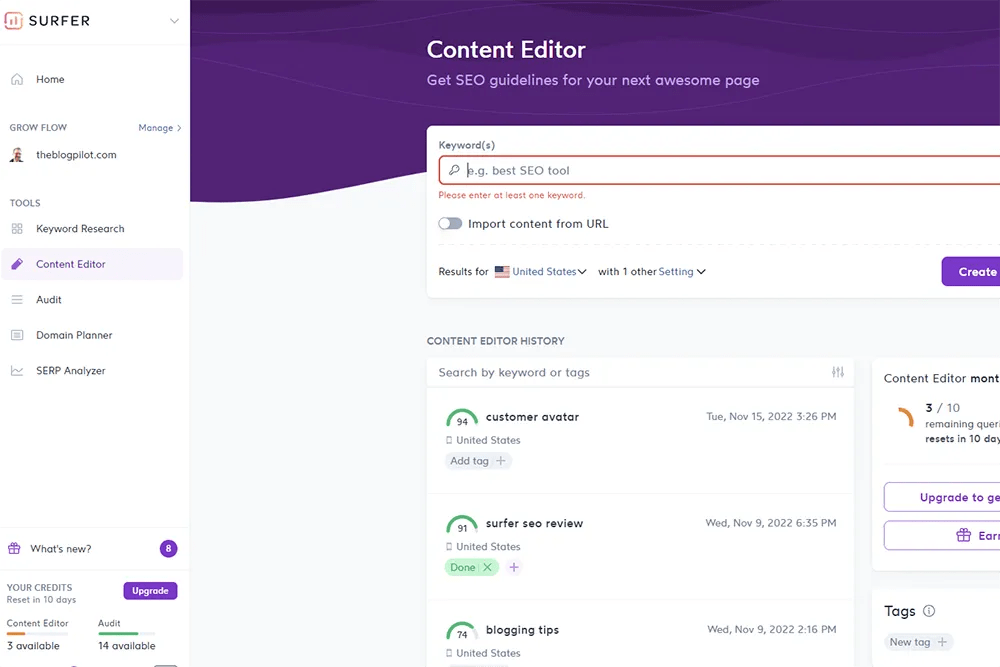Image resolution: width=1000 pixels, height=667 pixels.
Task: Click the SERP Analyzer chart icon
Action: [x=17, y=370]
